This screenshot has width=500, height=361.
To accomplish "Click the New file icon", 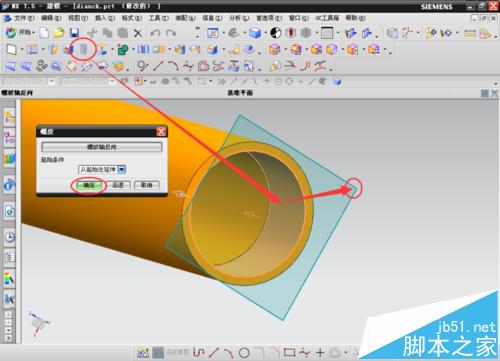I will pos(44,33).
